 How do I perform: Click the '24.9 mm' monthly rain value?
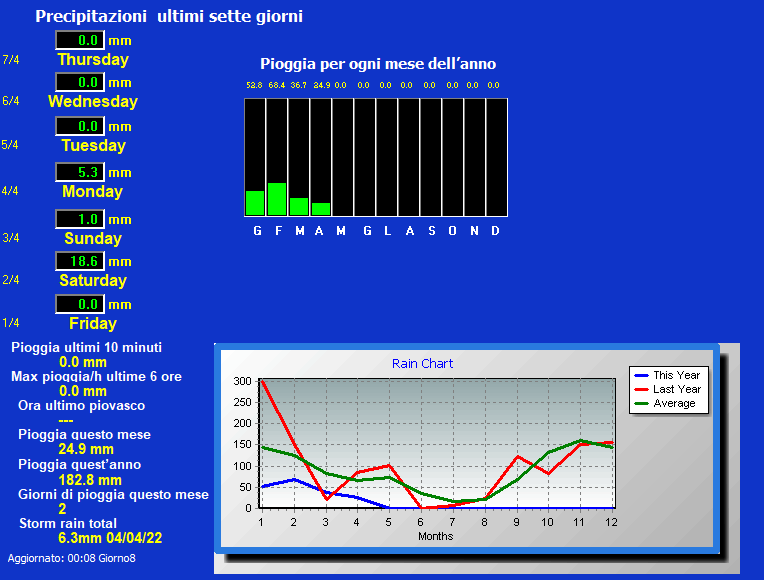[x=86, y=449]
